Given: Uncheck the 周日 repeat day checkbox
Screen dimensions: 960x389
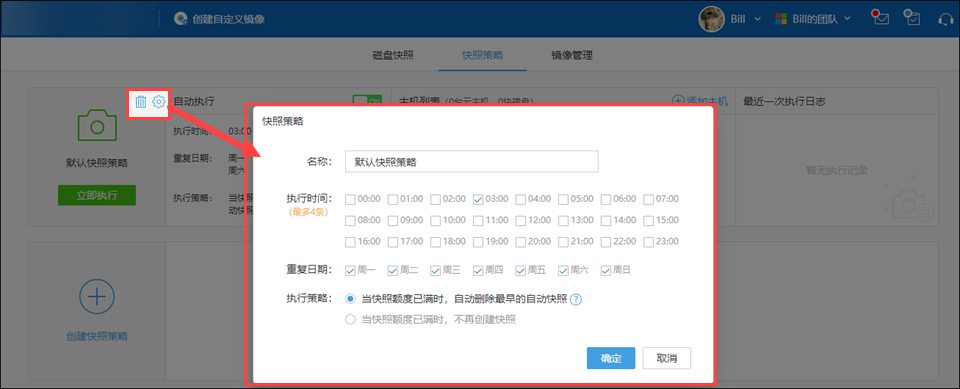Looking at the screenshot, I should (606, 270).
